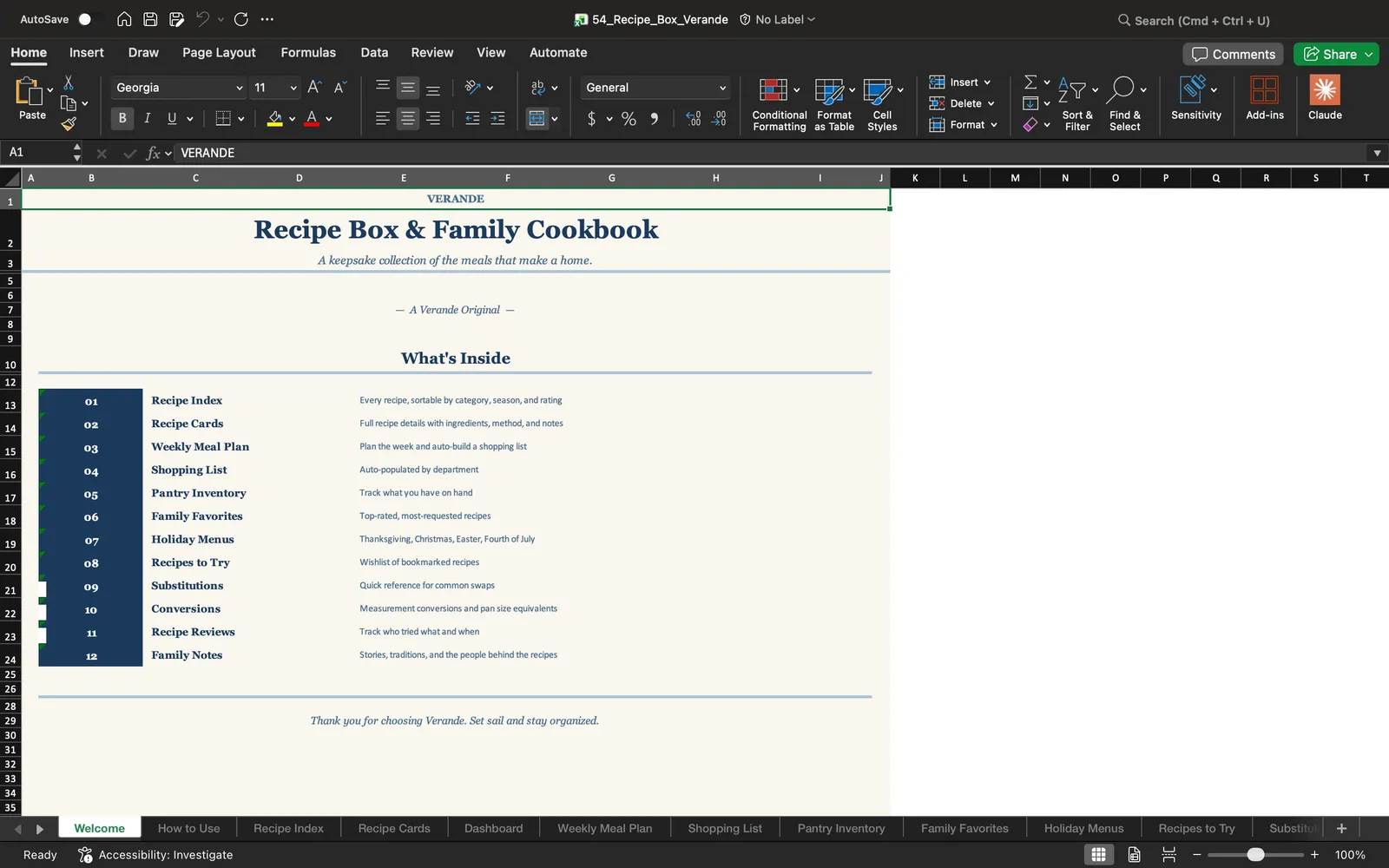
Task: Click the zoom in plus button
Action: coord(1314,855)
